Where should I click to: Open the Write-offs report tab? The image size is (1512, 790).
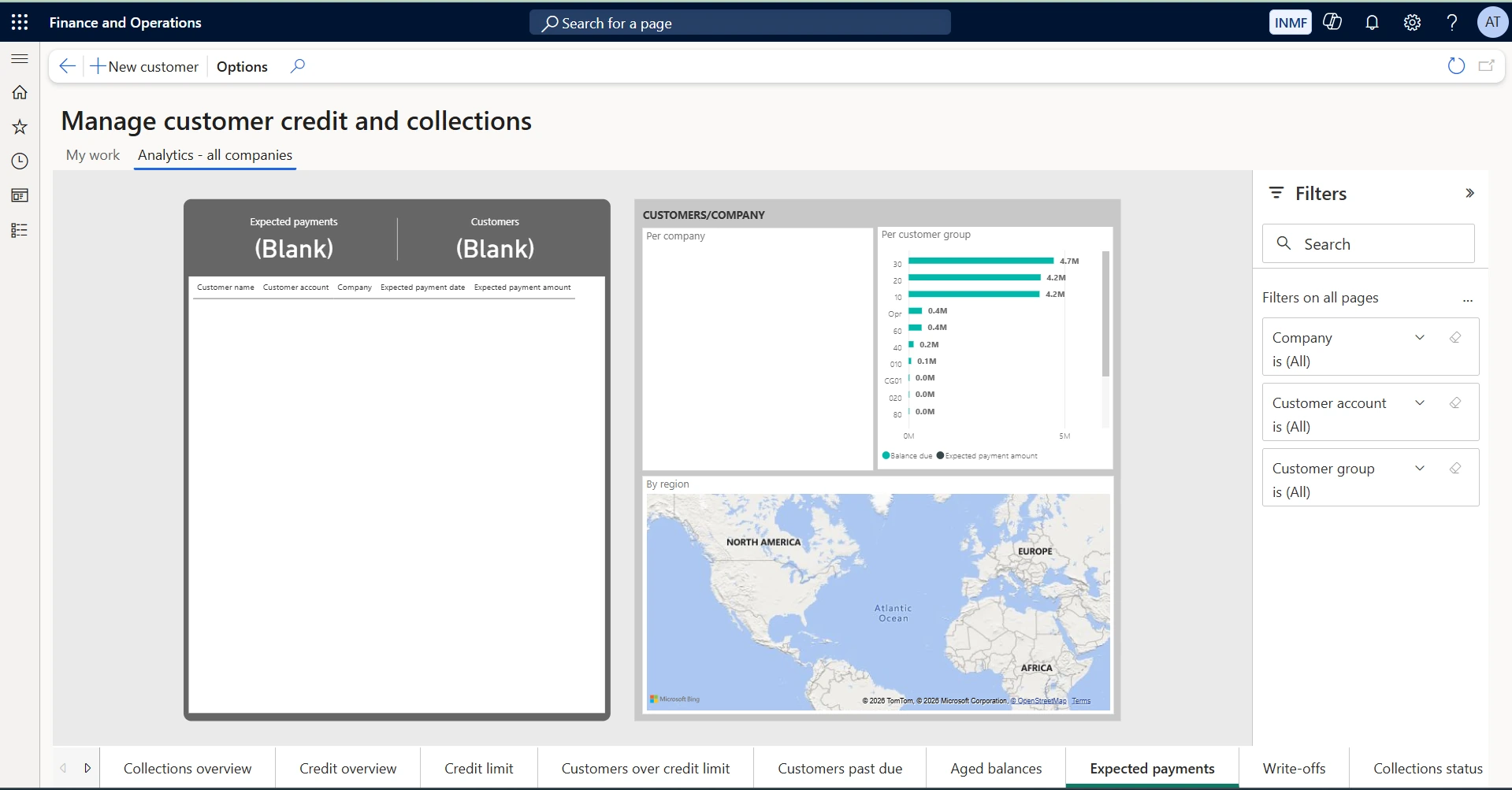[1294, 768]
